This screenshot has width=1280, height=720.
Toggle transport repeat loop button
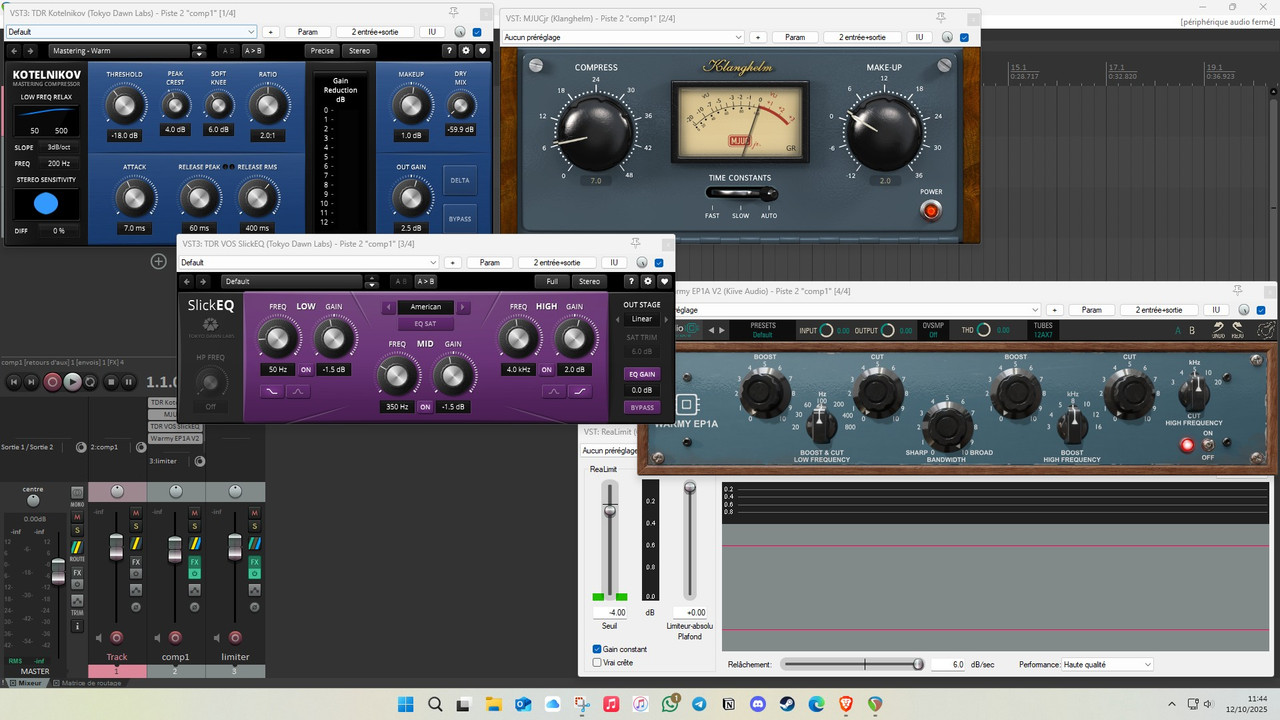pos(91,381)
